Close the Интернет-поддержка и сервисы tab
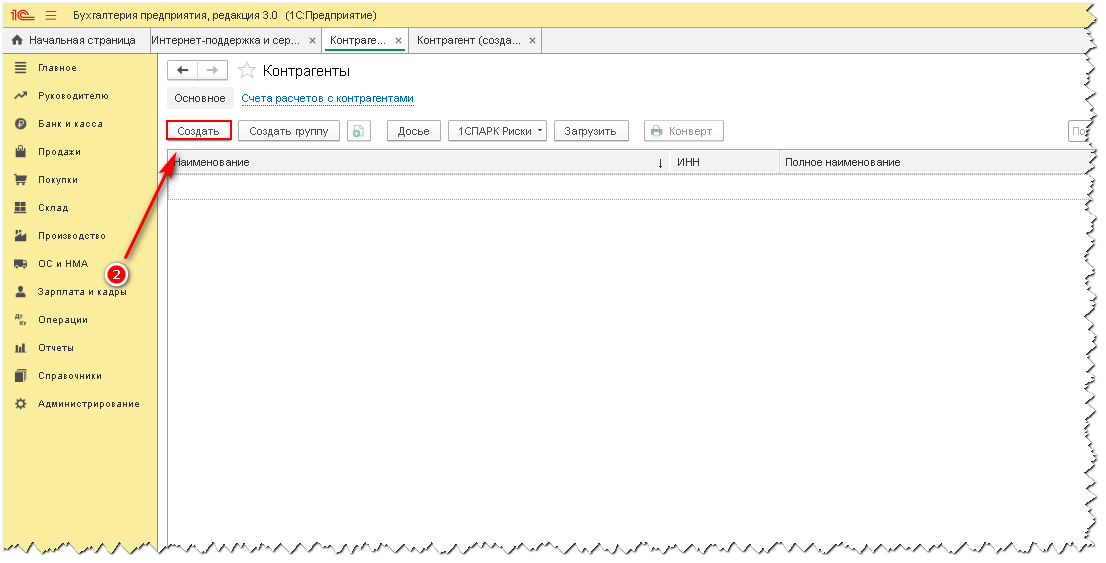The image size is (1106, 563). click(312, 41)
